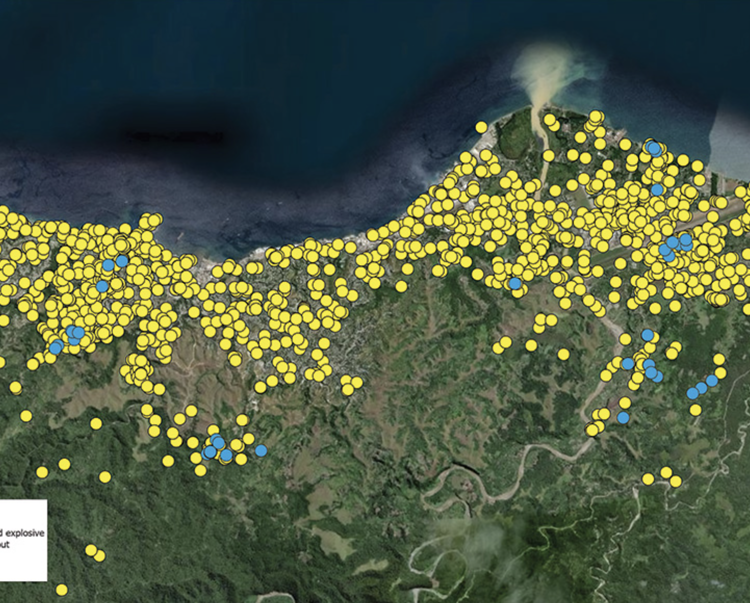Click the topmost yellow marker of the bottom-right trio

666,472
